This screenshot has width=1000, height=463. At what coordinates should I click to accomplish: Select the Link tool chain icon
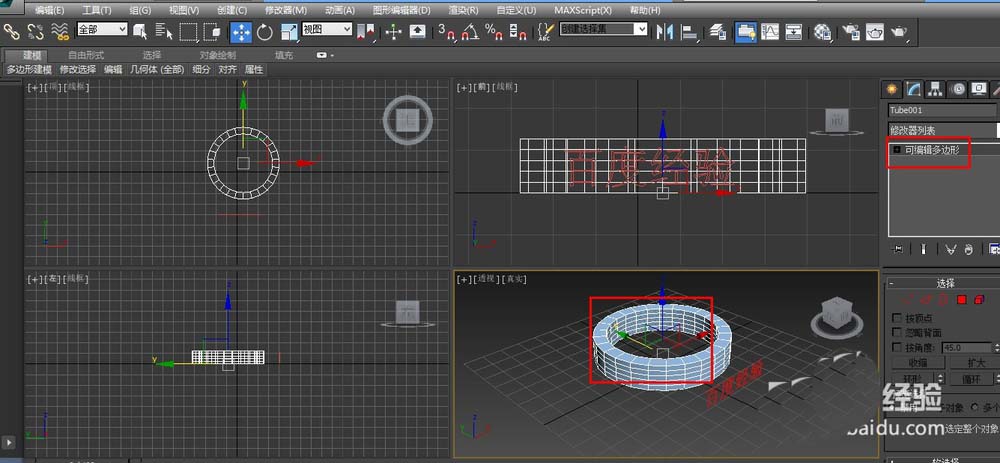click(x=11, y=31)
